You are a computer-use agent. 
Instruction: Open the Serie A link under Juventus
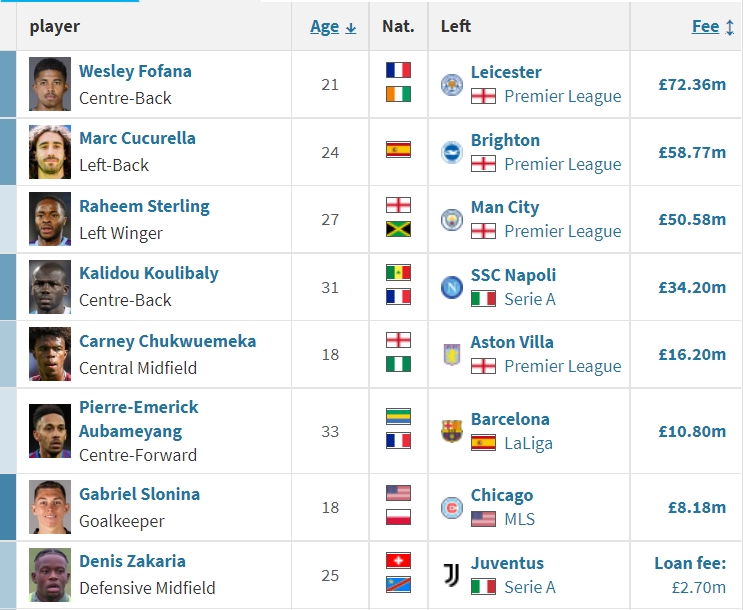(530, 587)
